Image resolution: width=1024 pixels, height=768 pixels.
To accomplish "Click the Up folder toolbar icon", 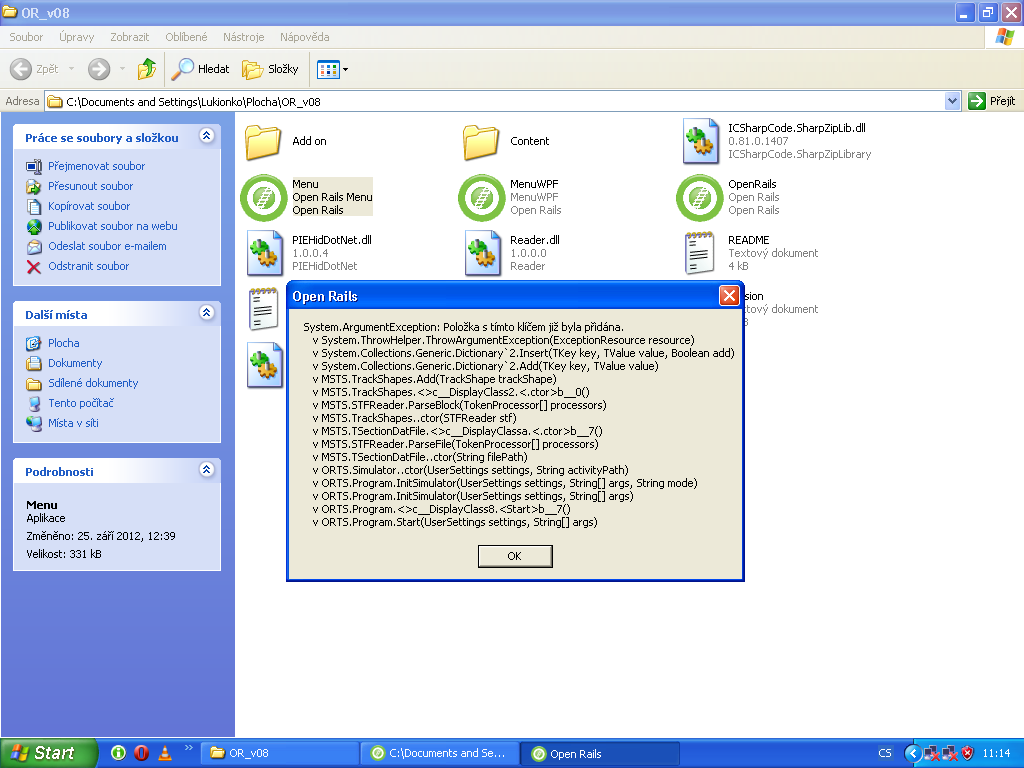I will click(147, 69).
